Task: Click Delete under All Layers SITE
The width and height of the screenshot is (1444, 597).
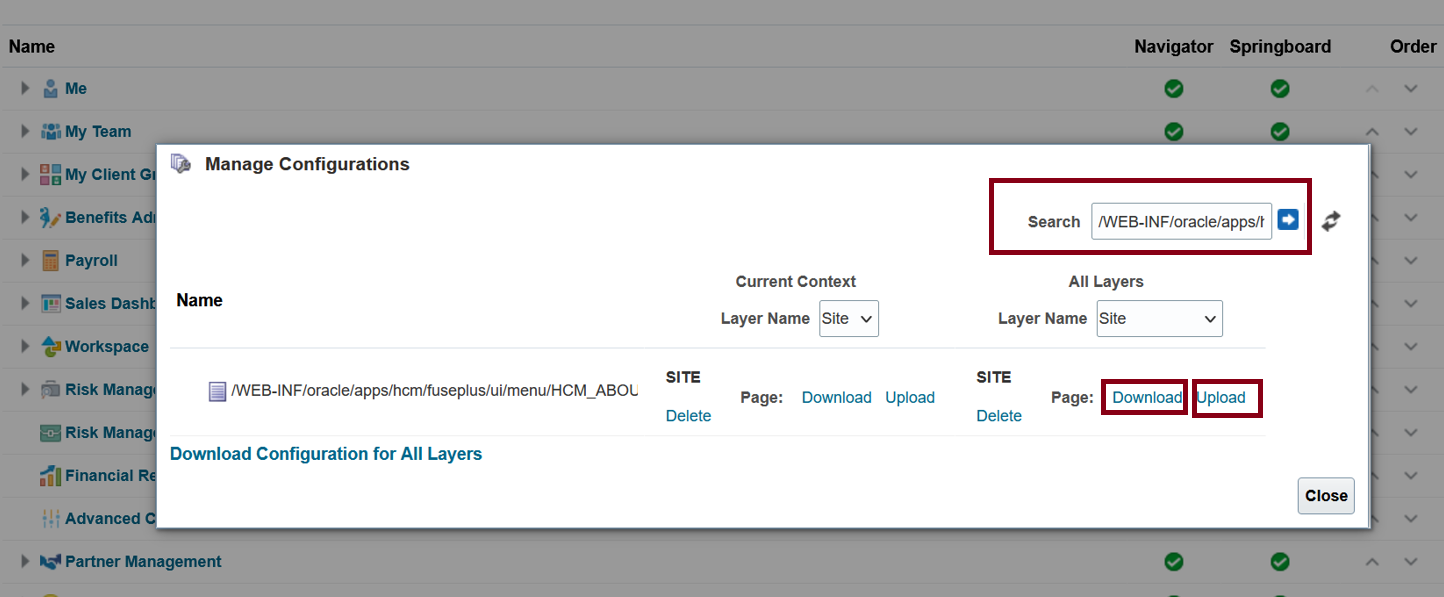Action: pos(999,416)
